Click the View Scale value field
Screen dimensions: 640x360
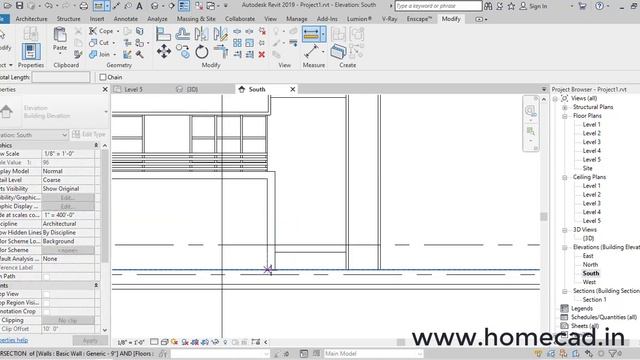[68, 154]
